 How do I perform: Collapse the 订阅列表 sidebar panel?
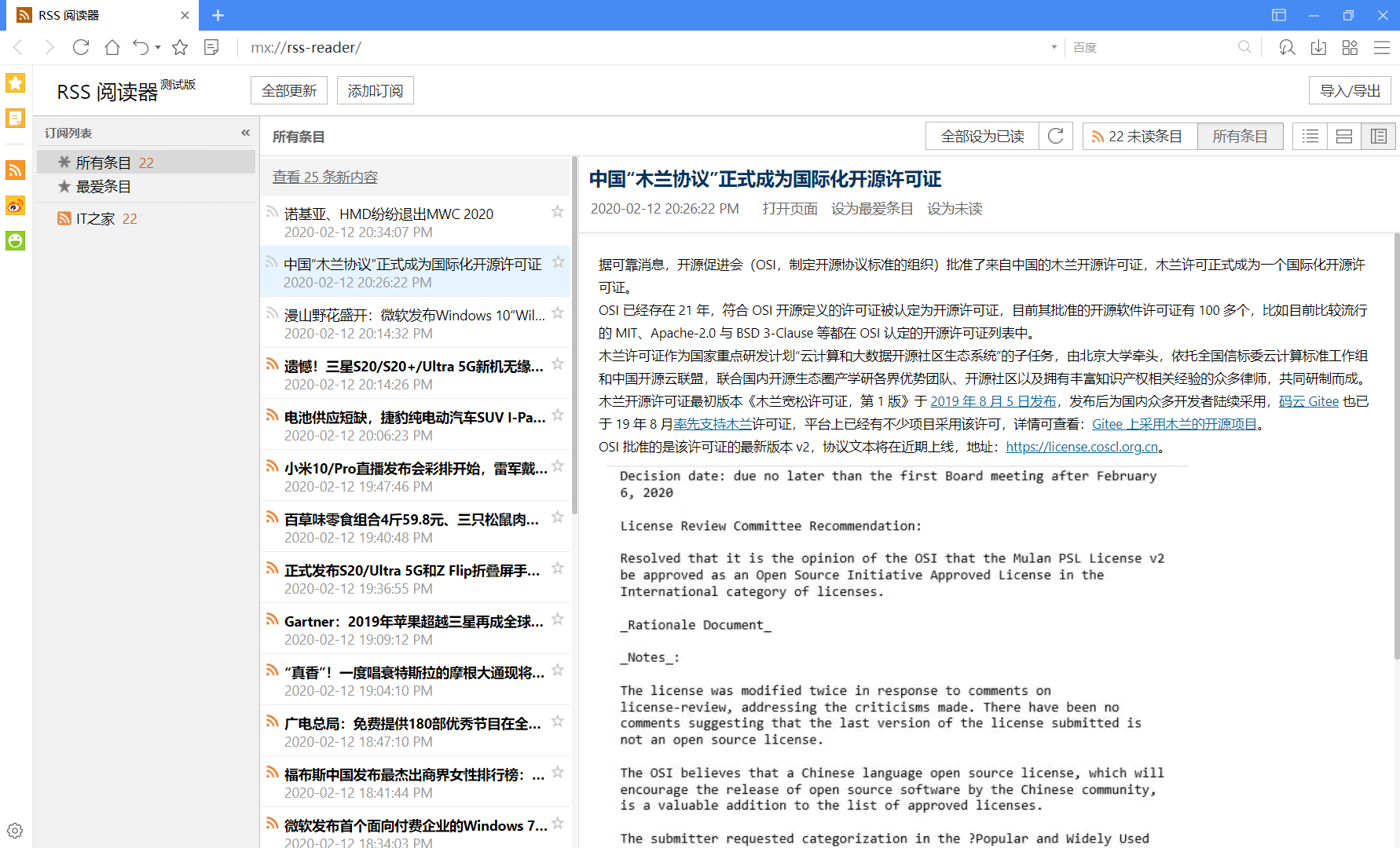coord(245,132)
